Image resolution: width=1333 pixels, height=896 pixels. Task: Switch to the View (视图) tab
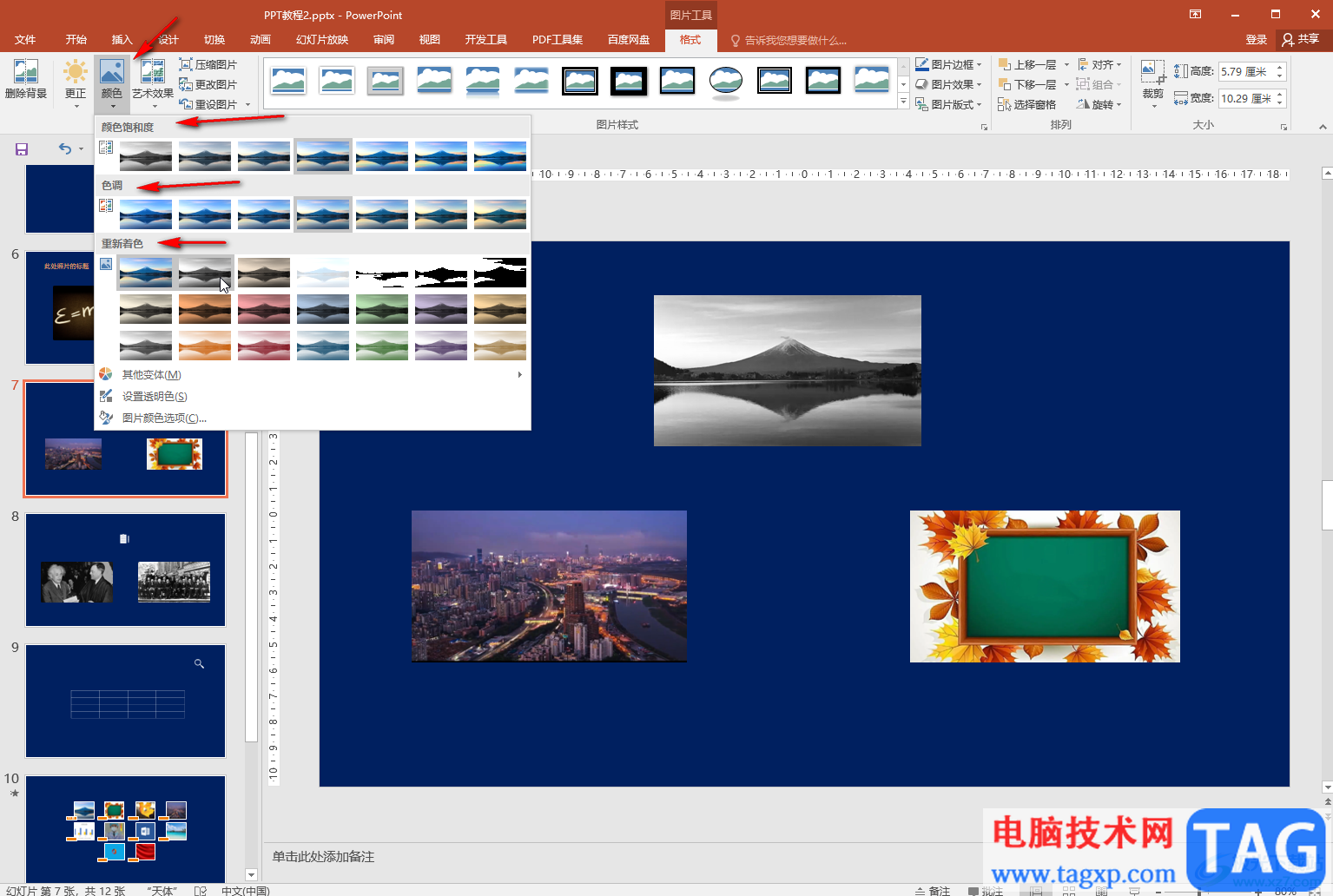430,40
